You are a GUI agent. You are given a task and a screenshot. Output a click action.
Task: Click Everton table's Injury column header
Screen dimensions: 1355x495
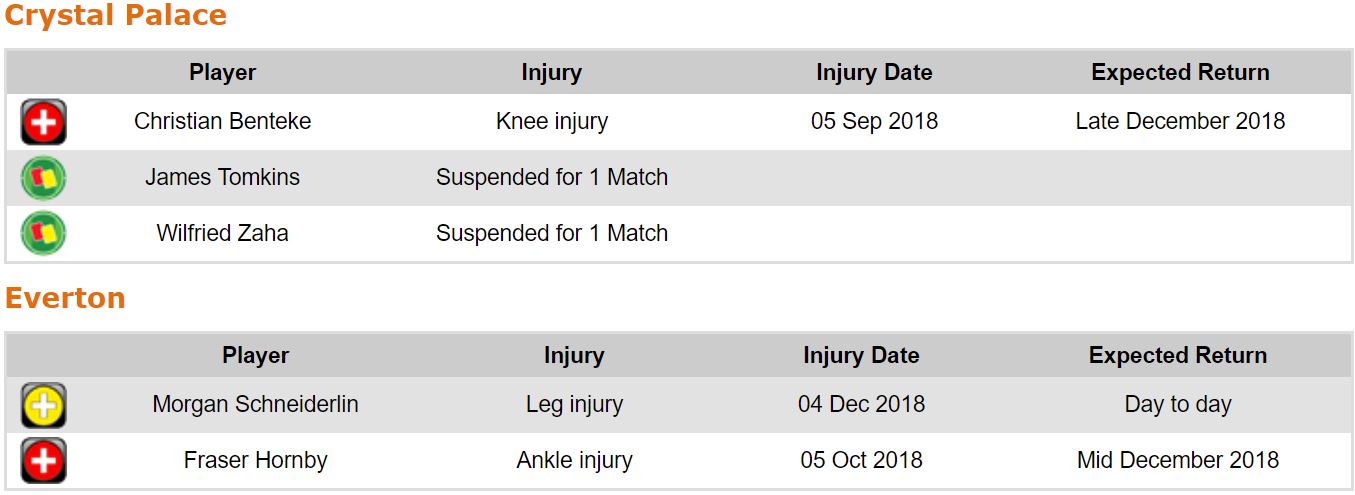click(573, 356)
